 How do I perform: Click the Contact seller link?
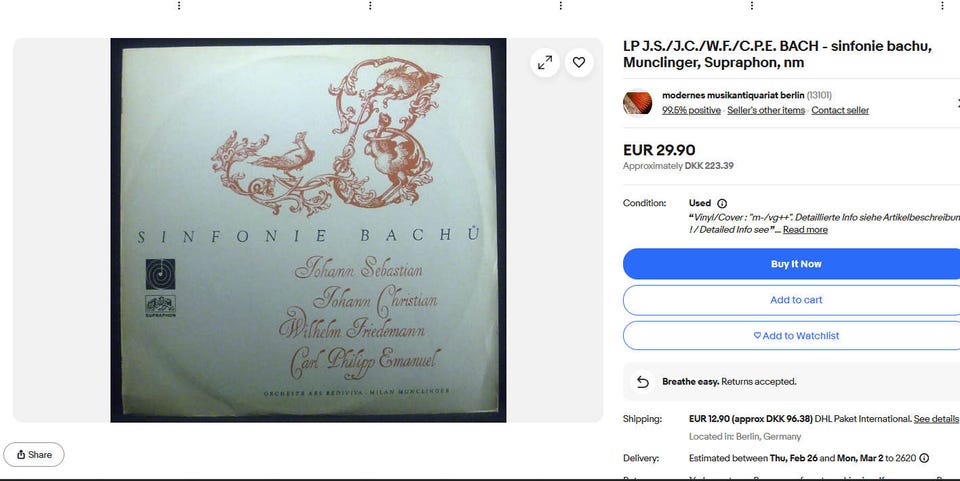coord(840,111)
